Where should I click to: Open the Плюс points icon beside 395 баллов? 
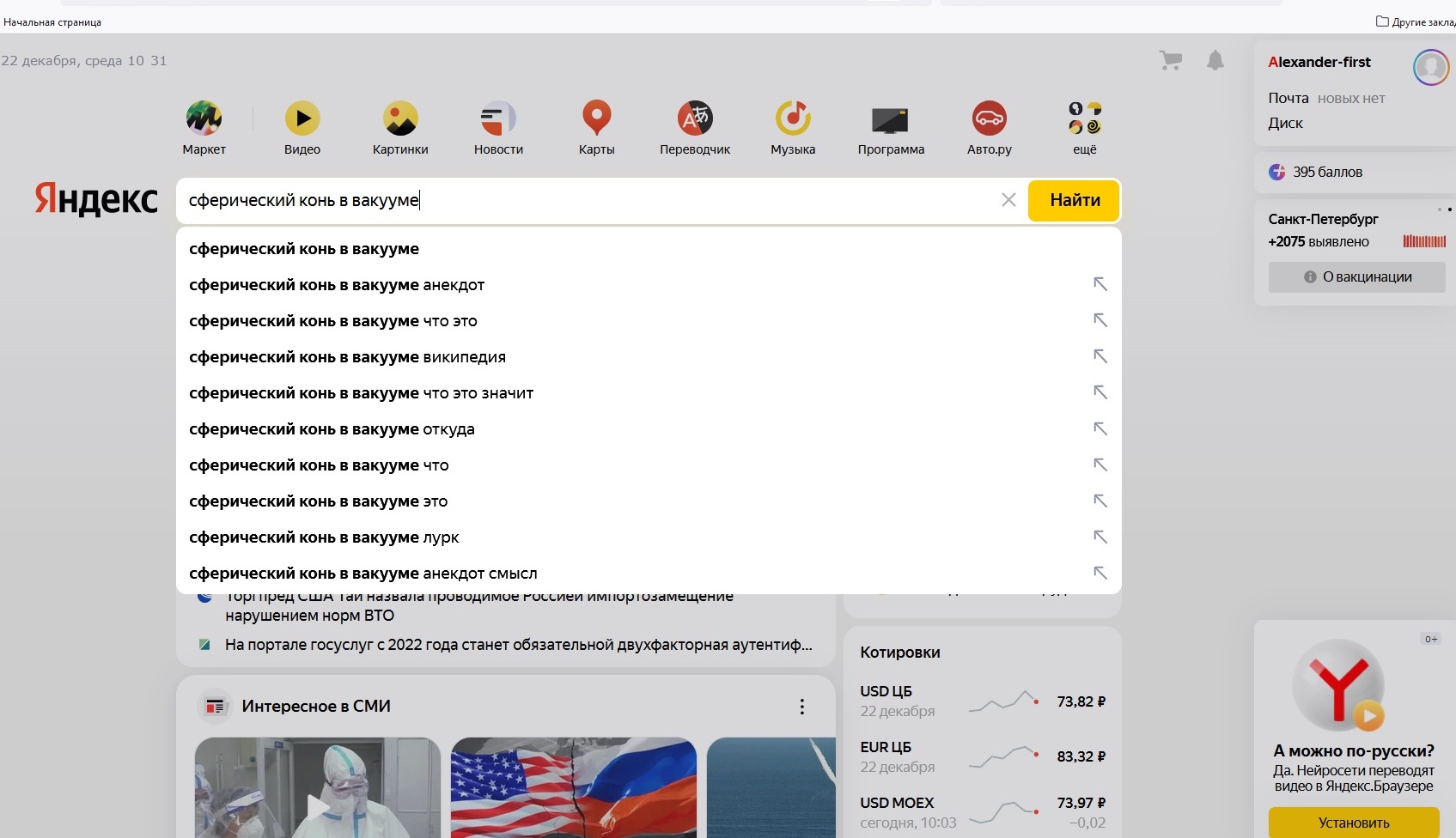click(1277, 172)
